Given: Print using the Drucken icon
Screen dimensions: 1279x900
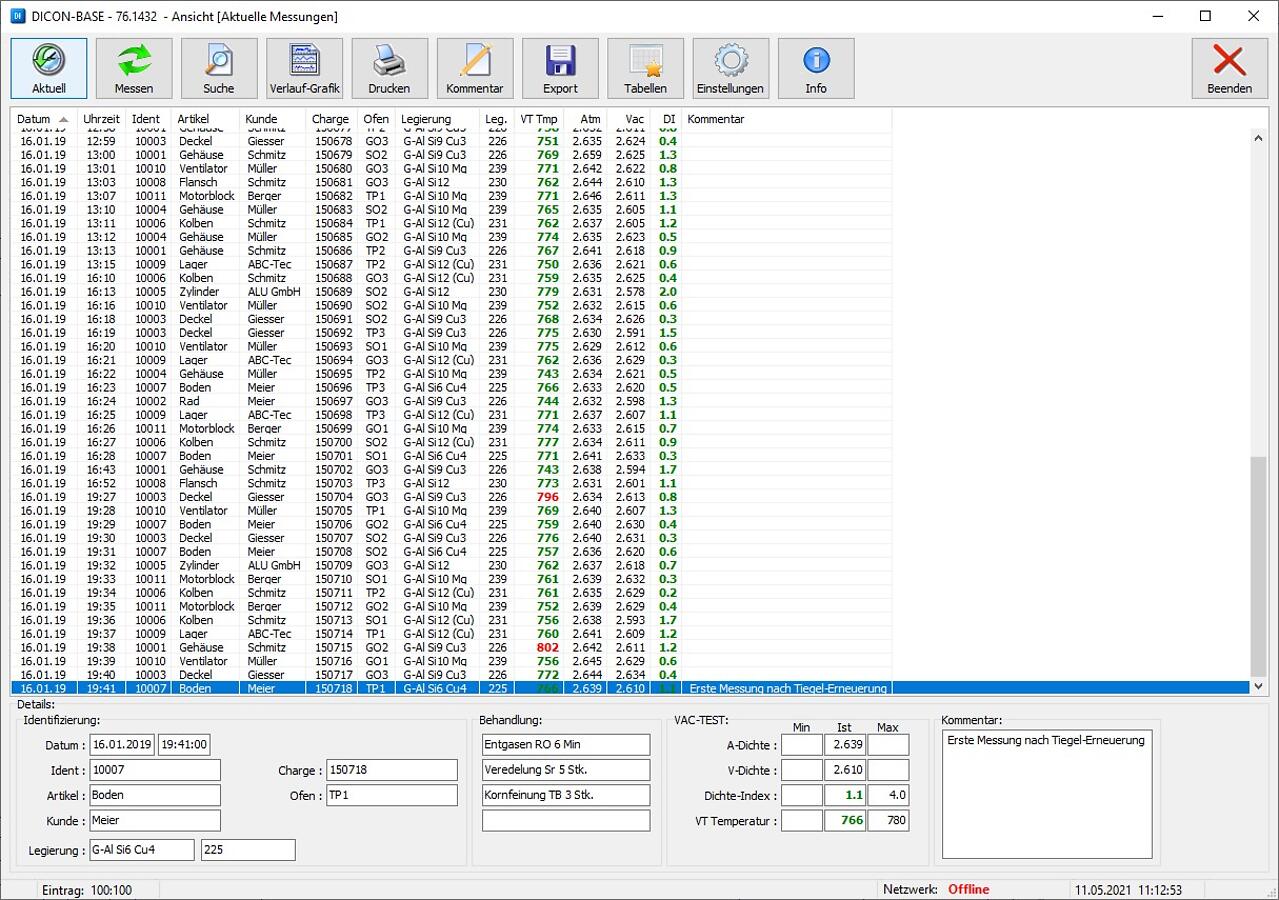Looking at the screenshot, I should (x=389, y=68).
